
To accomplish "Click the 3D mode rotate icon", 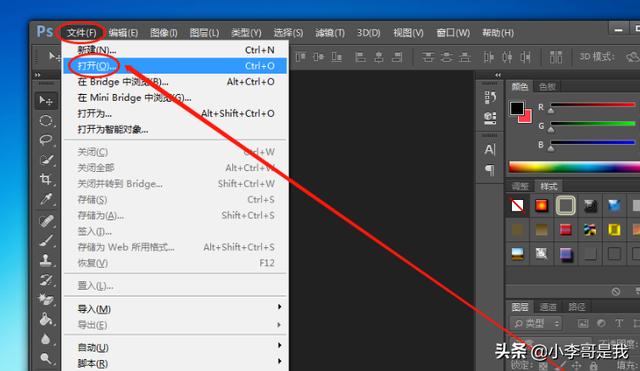I will 633,57.
